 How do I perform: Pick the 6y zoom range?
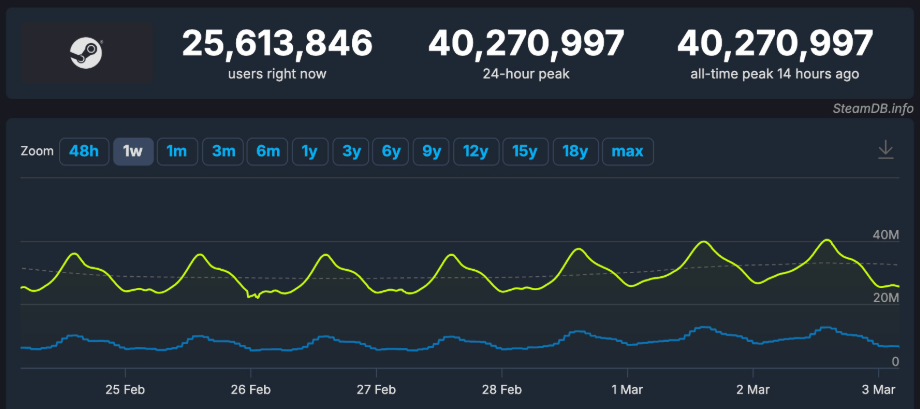pos(391,151)
